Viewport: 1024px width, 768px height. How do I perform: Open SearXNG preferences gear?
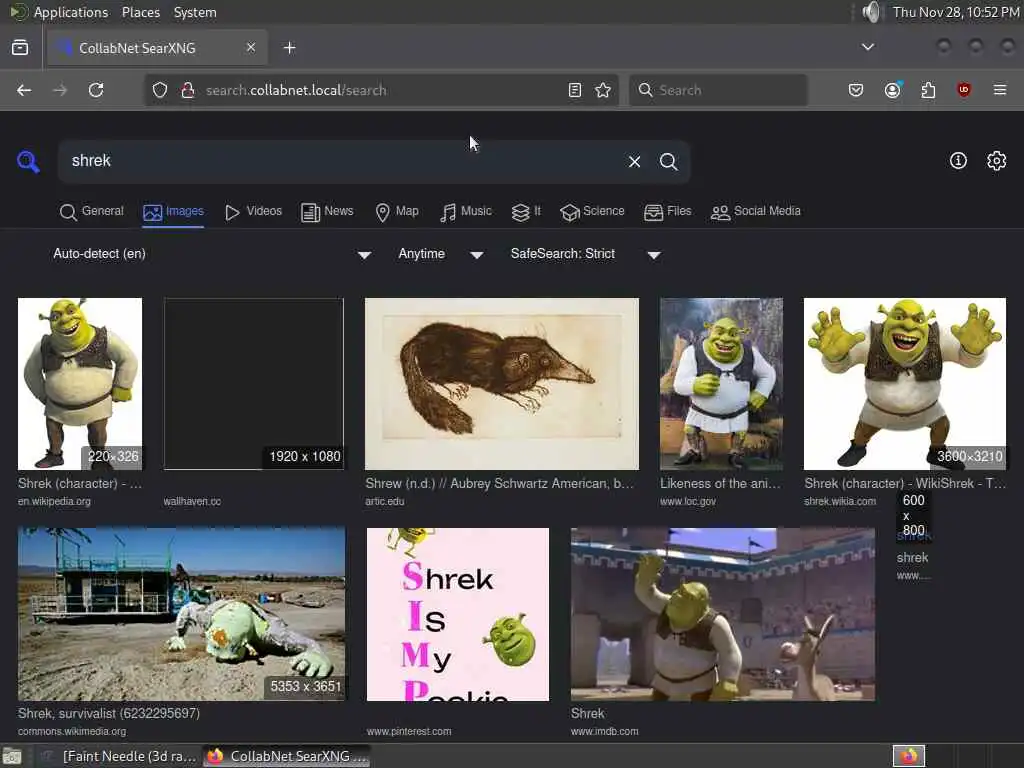[997, 161]
